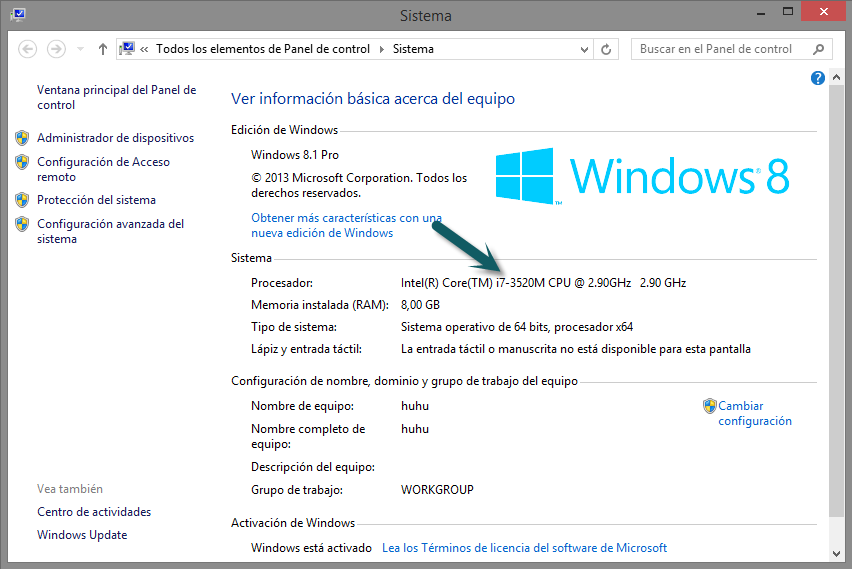Click the blue help question mark icon
The height and width of the screenshot is (569, 852).
[x=818, y=78]
